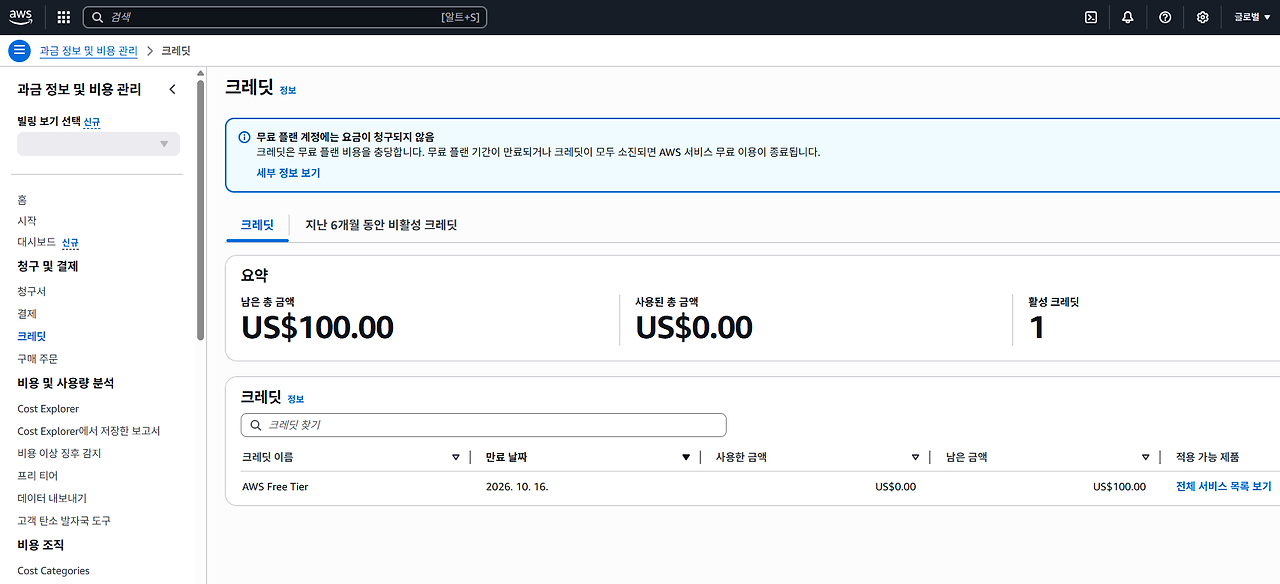
Task: Open the notifications bell icon
Action: [1128, 17]
